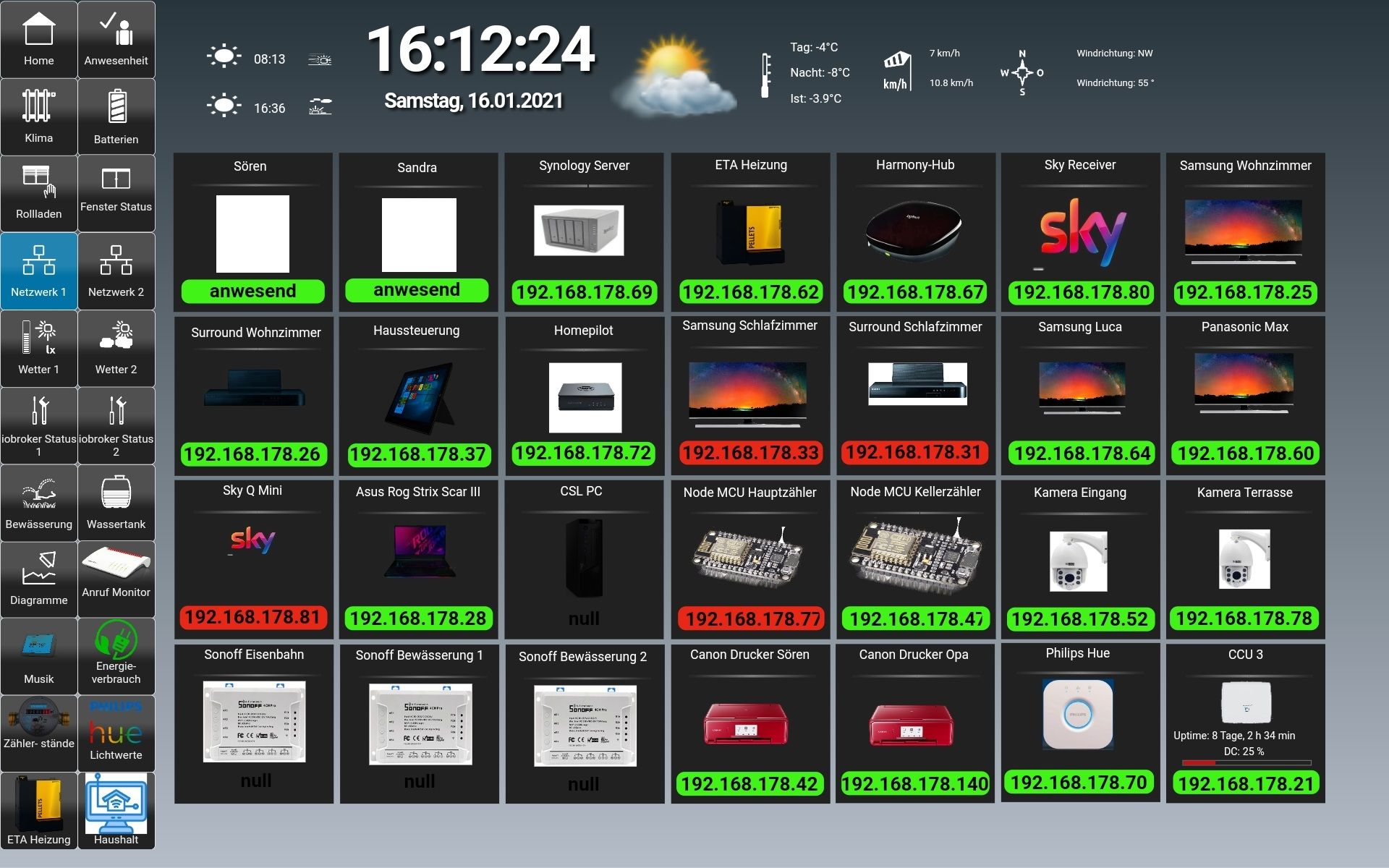Screen dimensions: 1389x868
Task: Click the Philips Hue bridge image
Action: click(1077, 714)
